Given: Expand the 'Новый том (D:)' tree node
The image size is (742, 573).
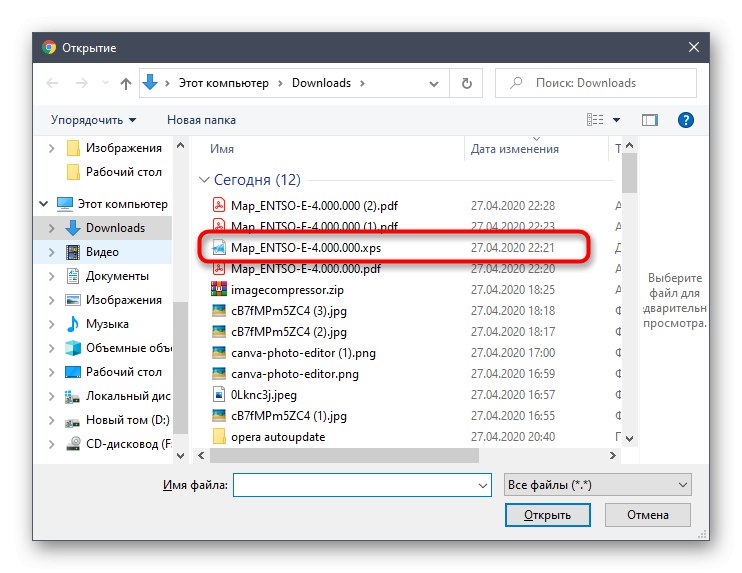Looking at the screenshot, I should [x=51, y=420].
